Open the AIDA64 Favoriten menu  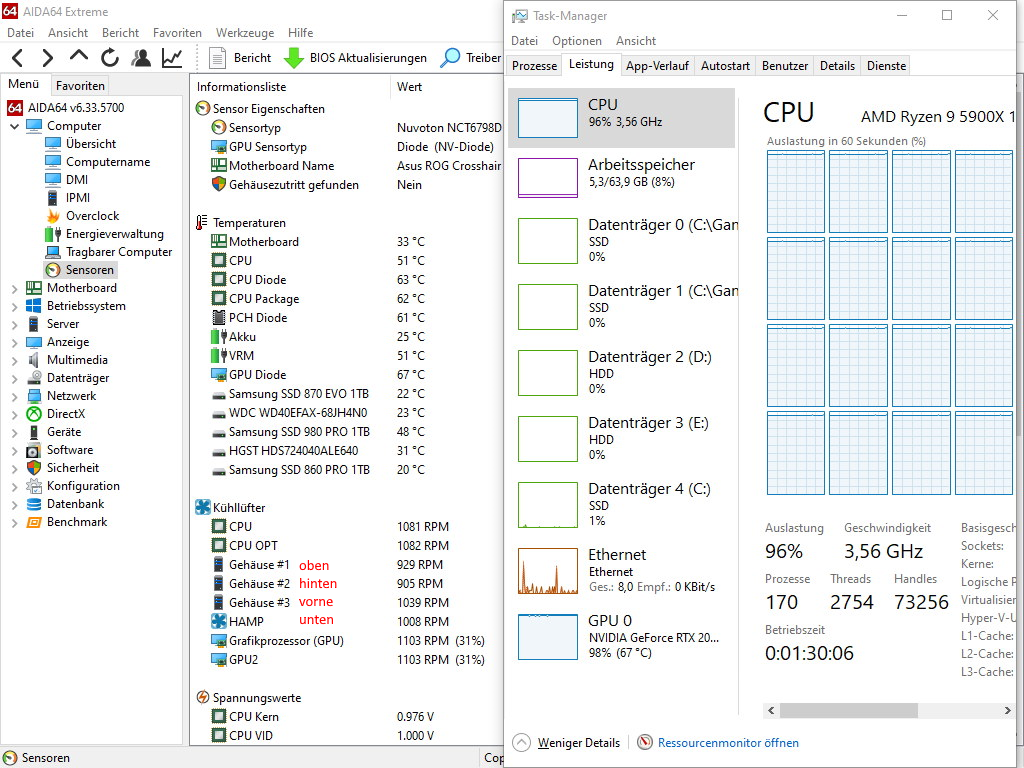click(x=177, y=33)
